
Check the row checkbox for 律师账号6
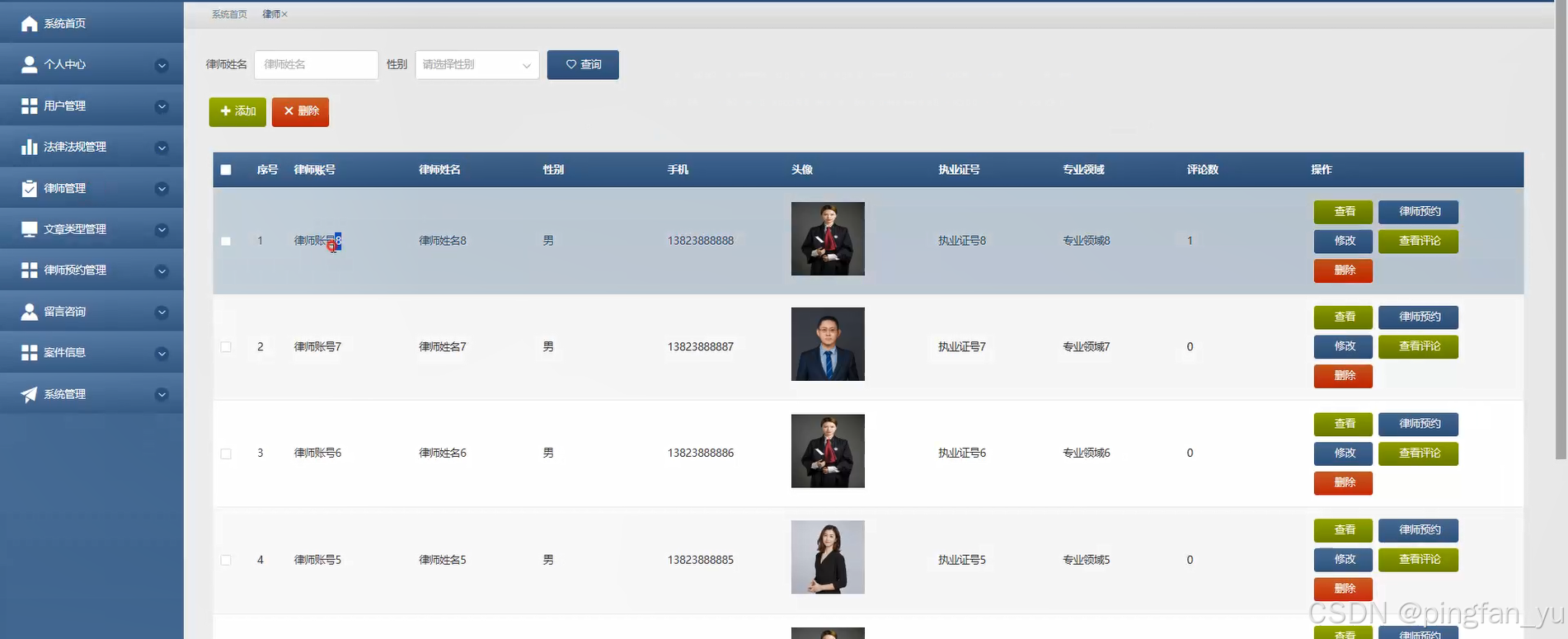226,453
